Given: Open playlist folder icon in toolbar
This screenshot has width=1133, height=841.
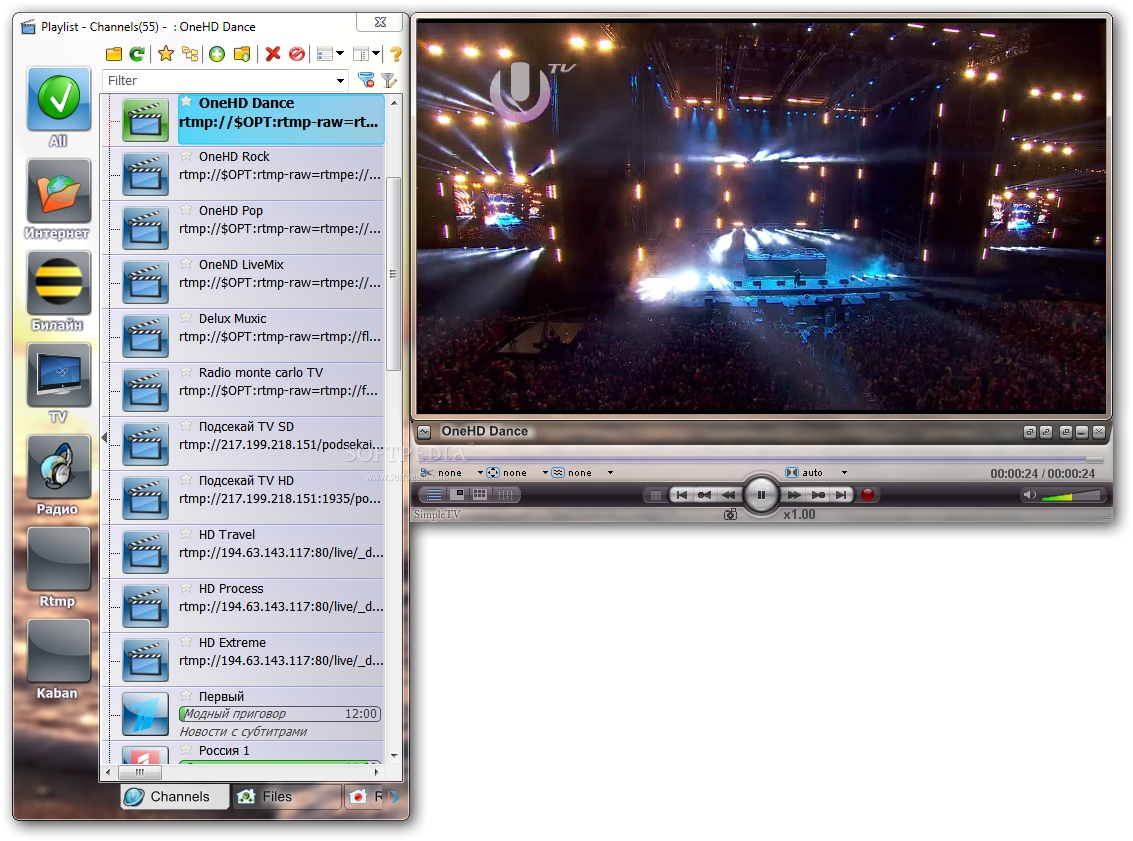Looking at the screenshot, I should click(113, 54).
